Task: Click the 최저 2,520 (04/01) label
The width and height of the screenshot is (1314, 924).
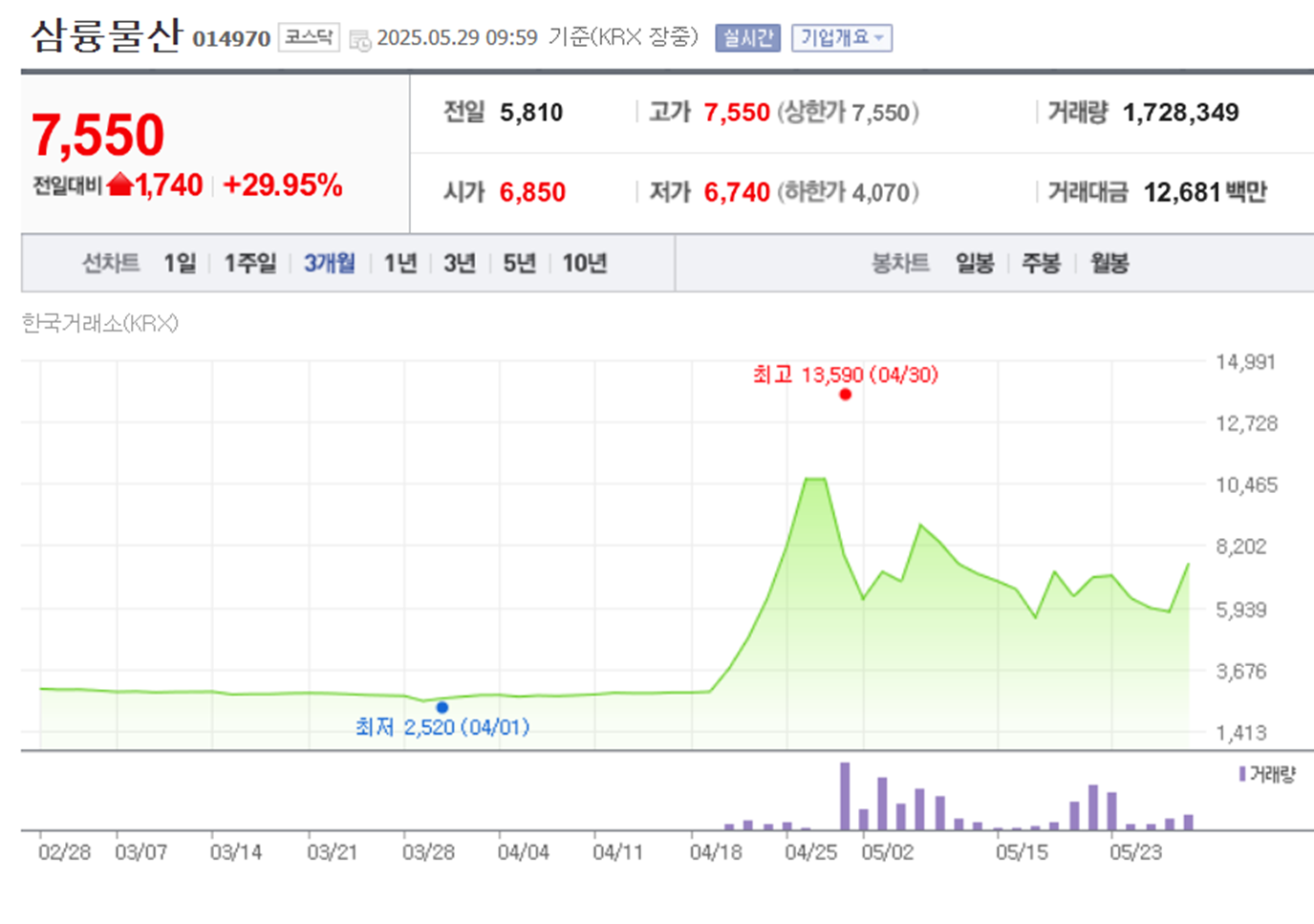Action: click(442, 727)
